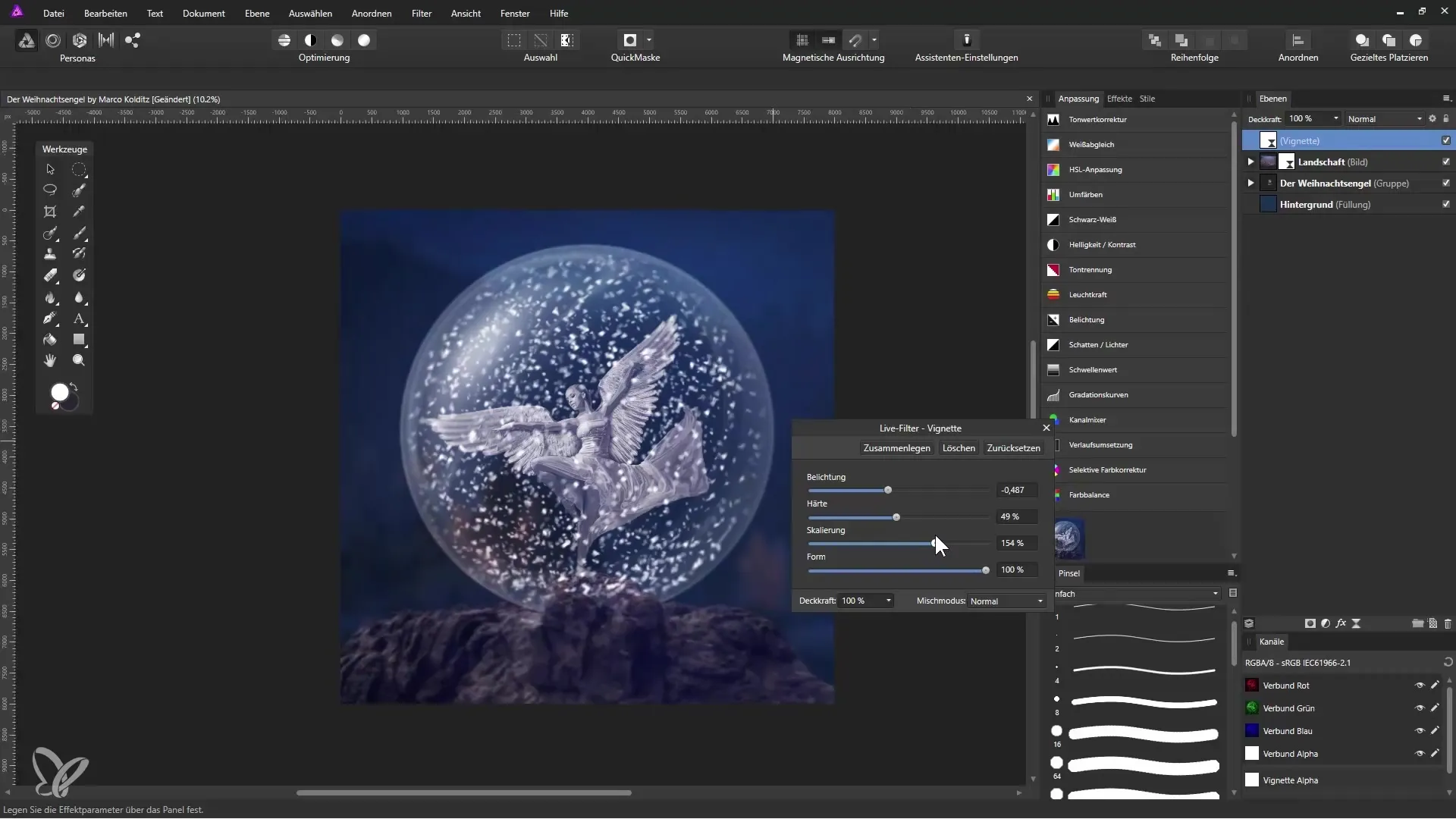
Task: Click the Belichtung slider handle
Action: [x=888, y=491]
